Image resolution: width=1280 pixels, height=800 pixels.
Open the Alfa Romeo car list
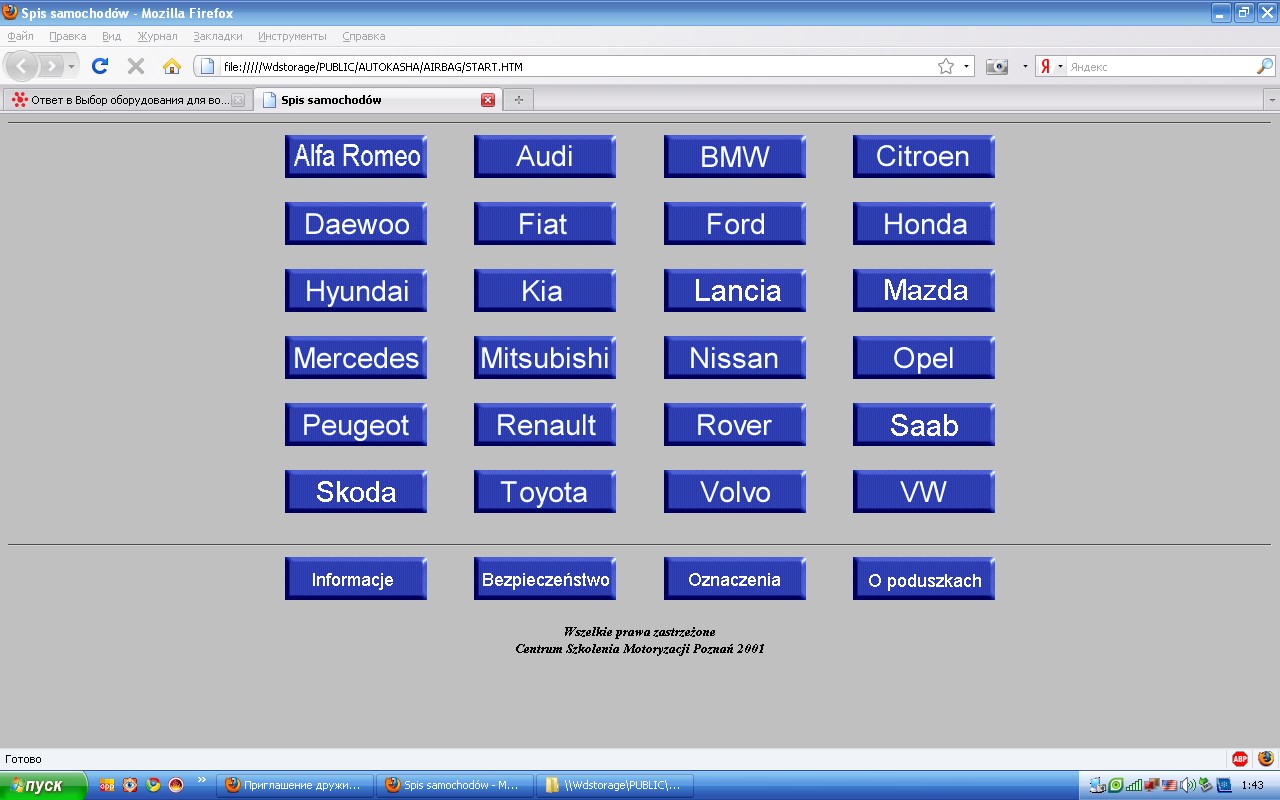point(356,157)
